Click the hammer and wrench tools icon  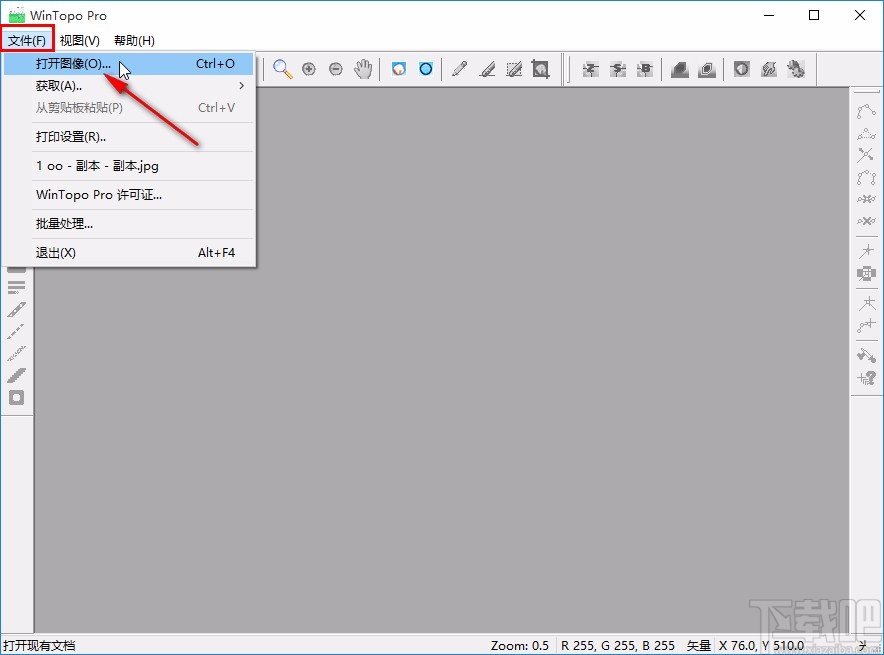[x=866, y=355]
